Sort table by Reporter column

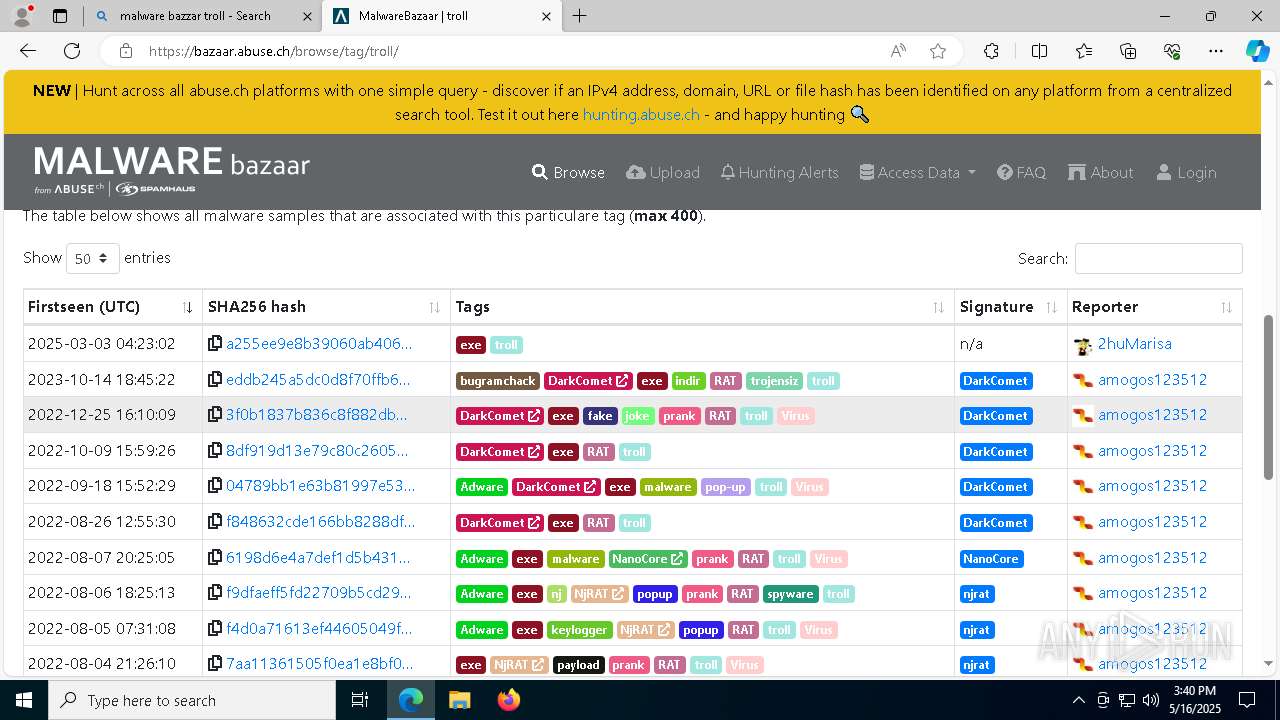[x=1154, y=307]
